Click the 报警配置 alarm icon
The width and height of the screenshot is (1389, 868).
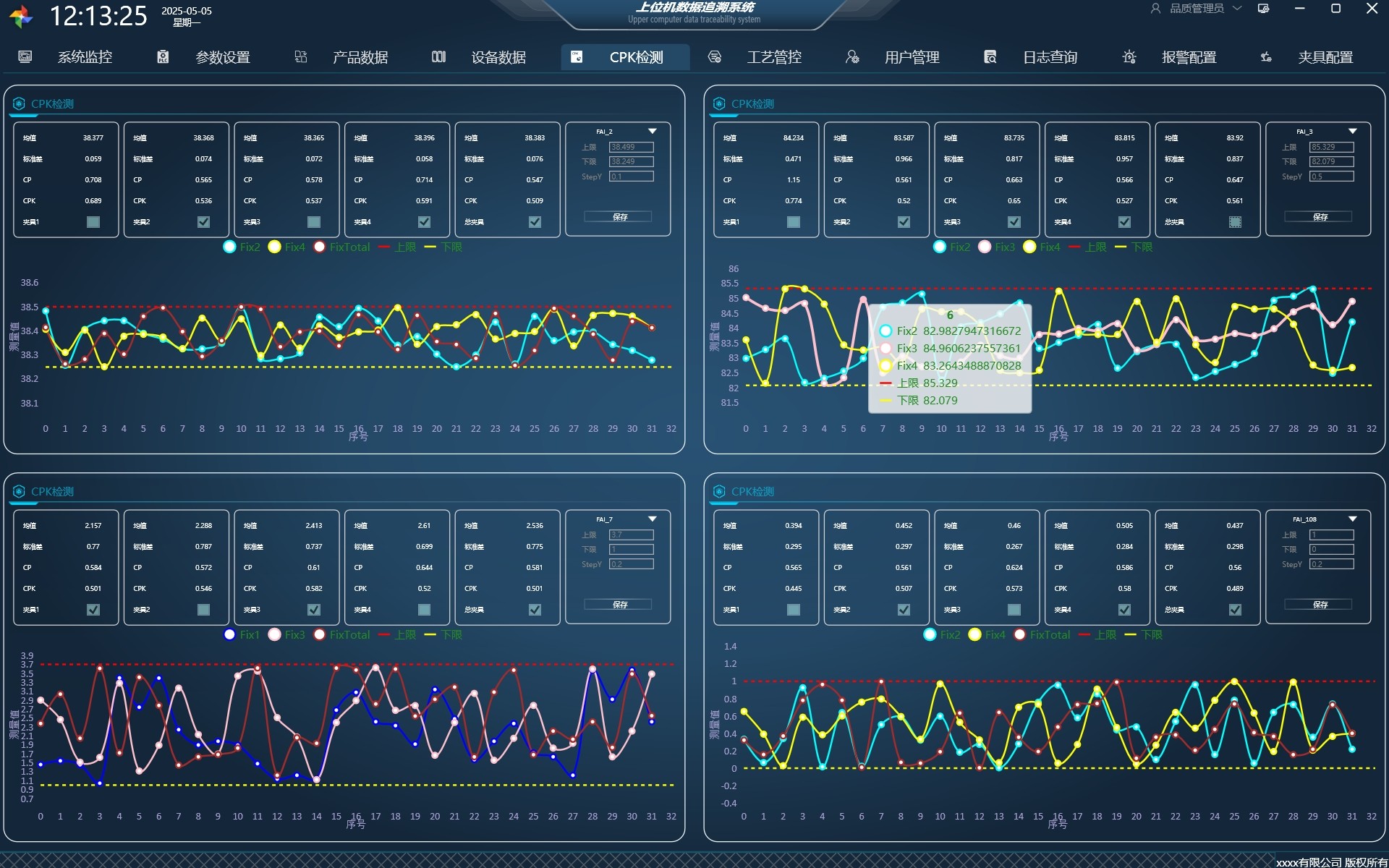coord(1129,56)
